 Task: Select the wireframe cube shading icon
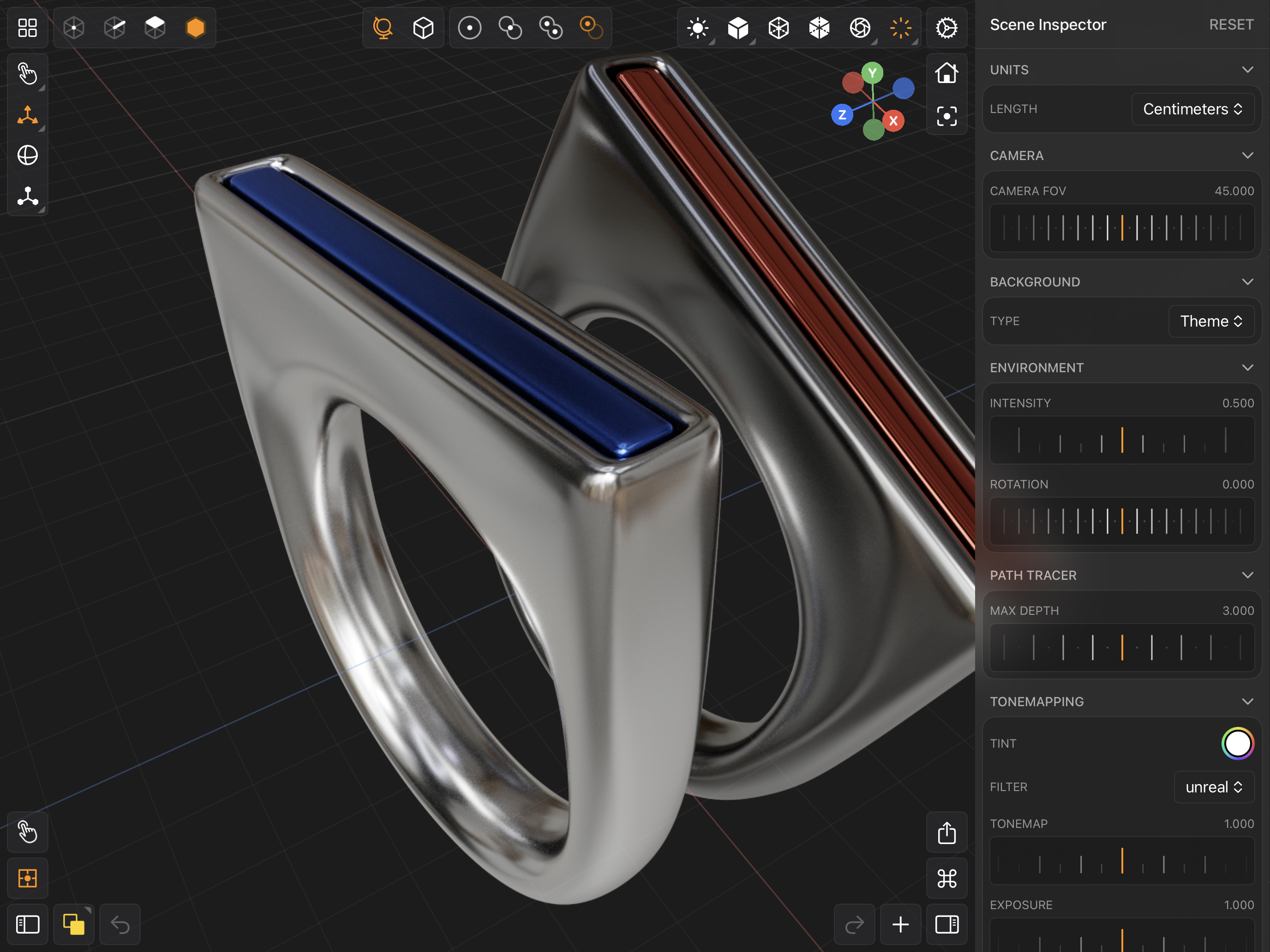click(779, 28)
